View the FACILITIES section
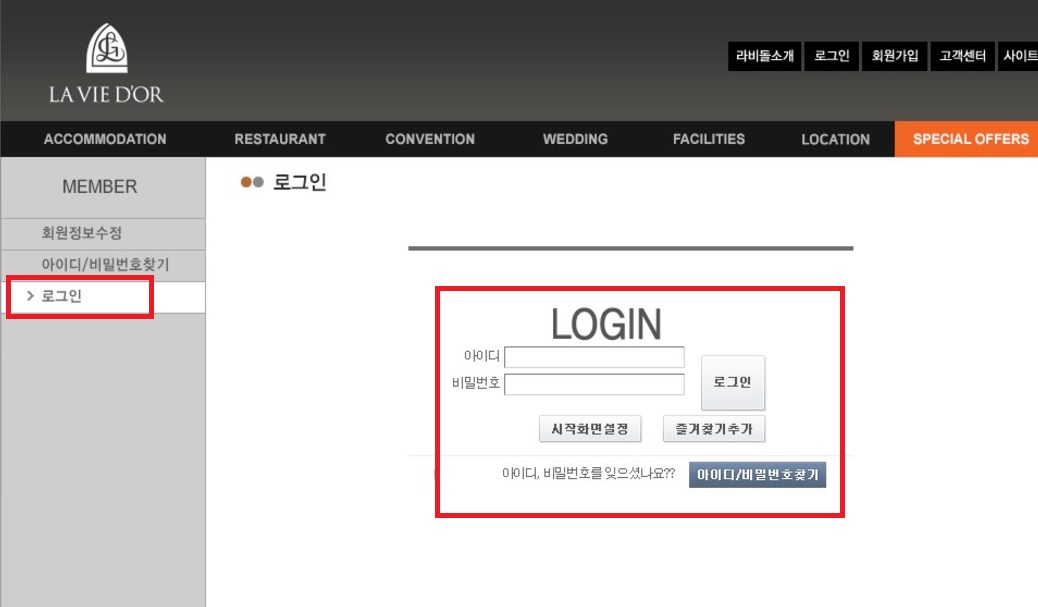 click(x=709, y=139)
